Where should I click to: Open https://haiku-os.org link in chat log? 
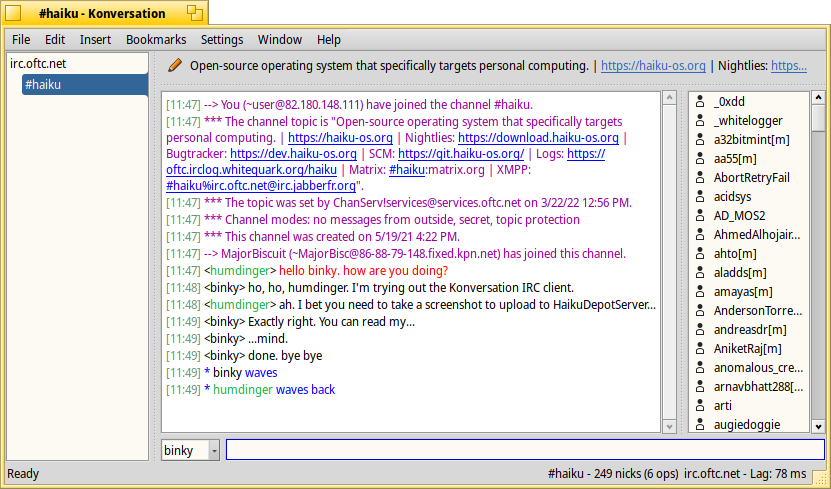(340, 138)
